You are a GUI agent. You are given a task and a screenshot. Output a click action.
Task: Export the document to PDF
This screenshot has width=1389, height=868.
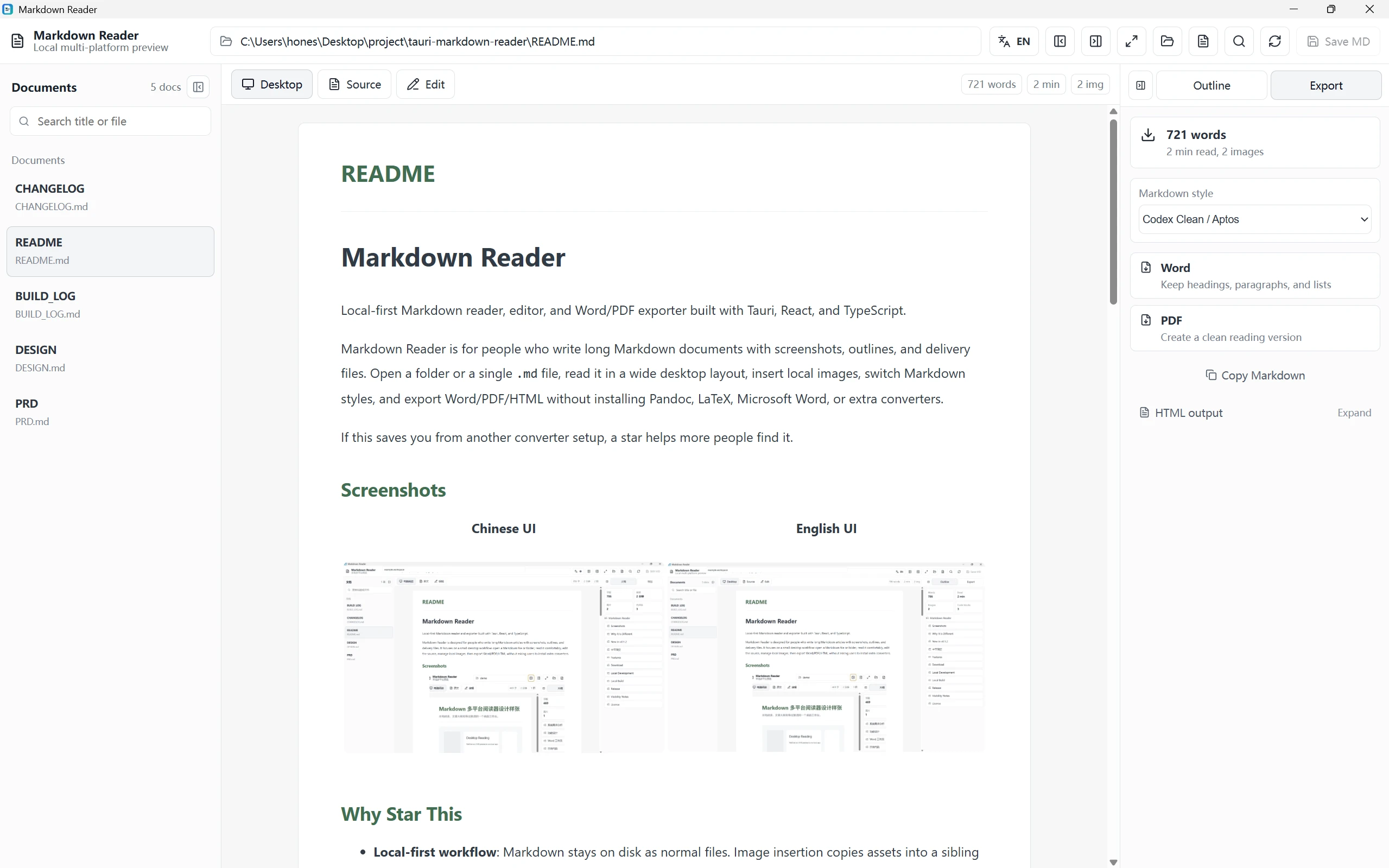(x=1255, y=328)
